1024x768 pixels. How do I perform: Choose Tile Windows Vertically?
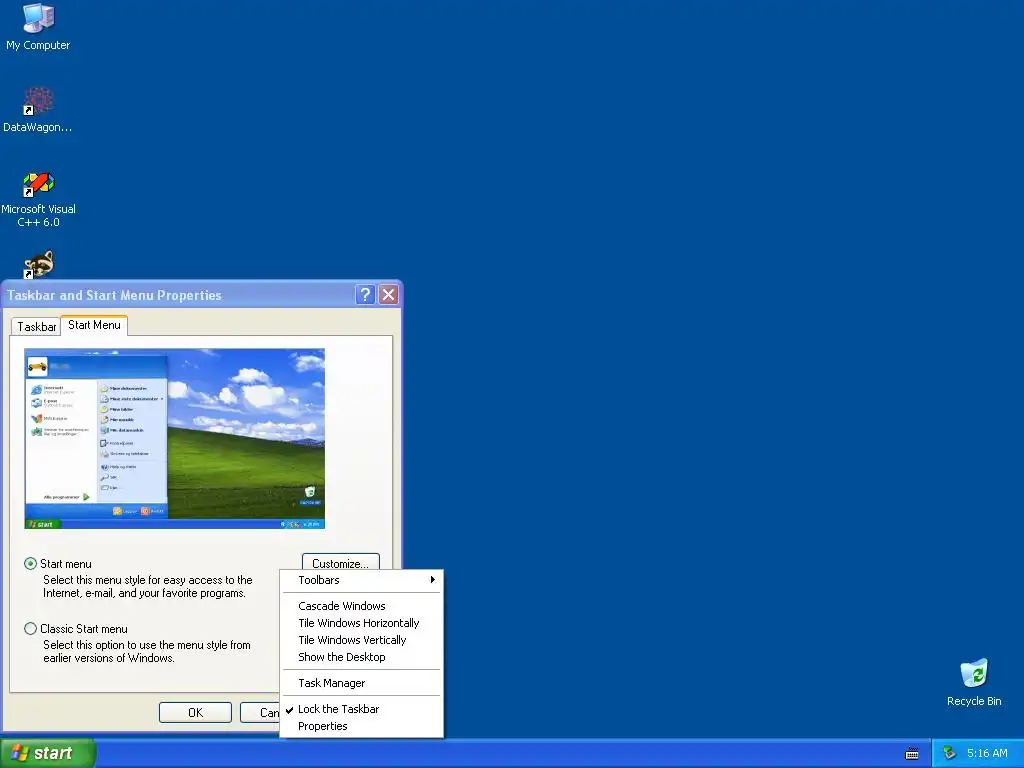pos(361,640)
